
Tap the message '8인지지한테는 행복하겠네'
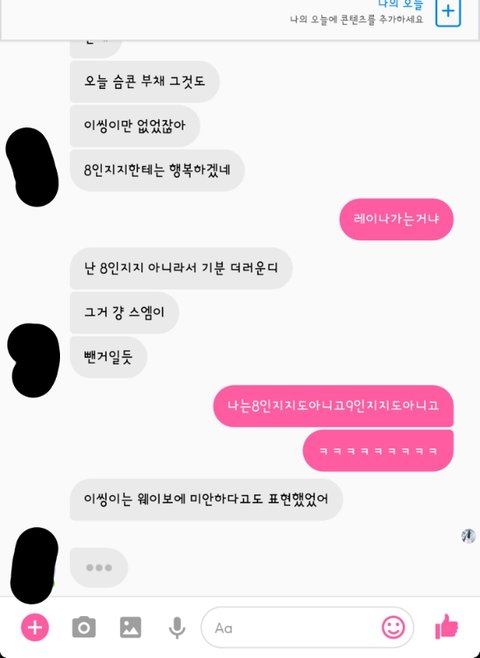click(157, 170)
